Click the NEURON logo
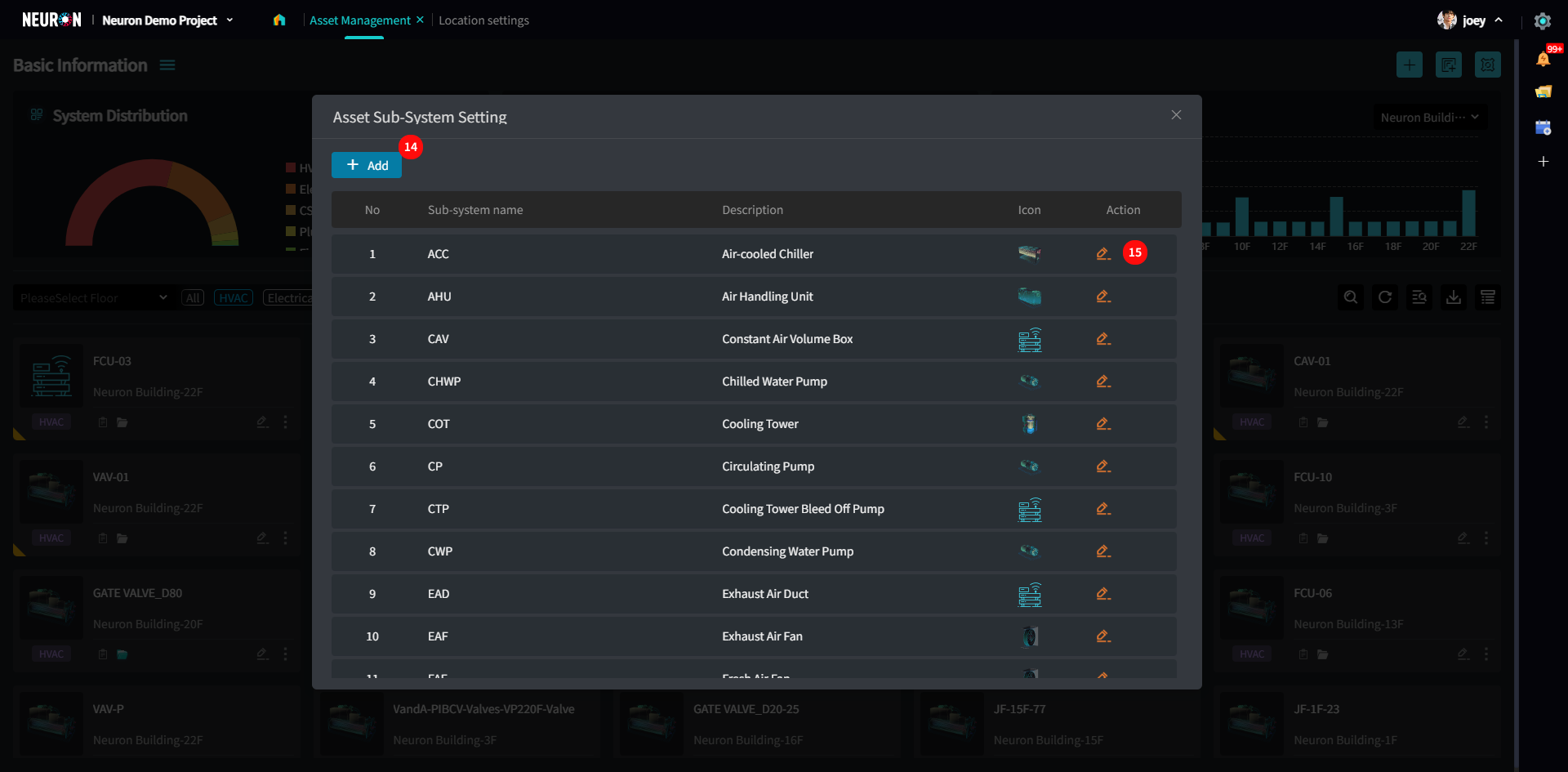1568x772 pixels. [x=51, y=20]
